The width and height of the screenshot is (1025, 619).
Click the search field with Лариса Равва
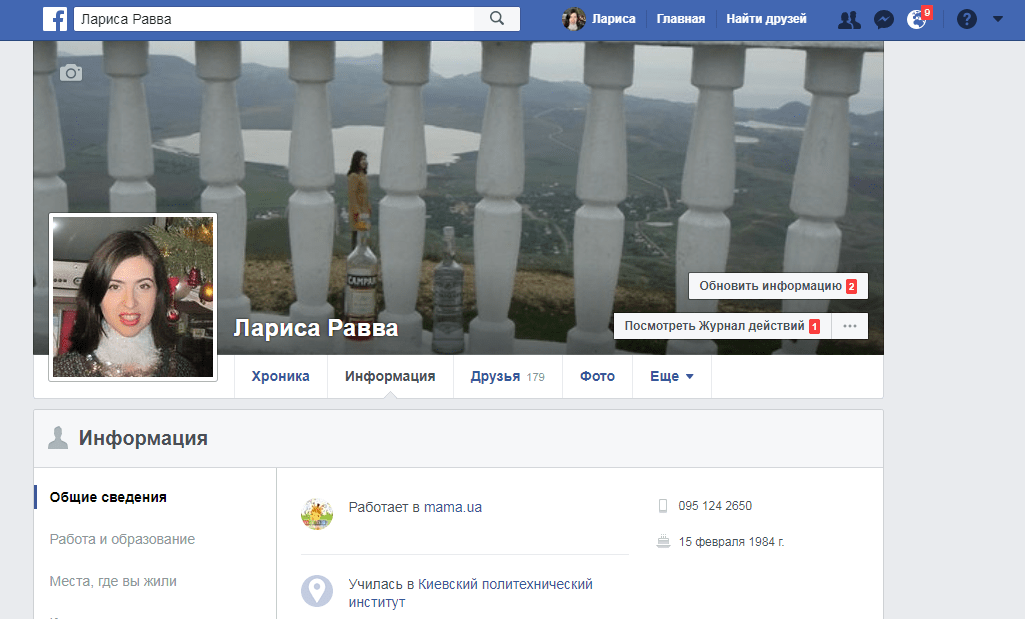coord(270,19)
